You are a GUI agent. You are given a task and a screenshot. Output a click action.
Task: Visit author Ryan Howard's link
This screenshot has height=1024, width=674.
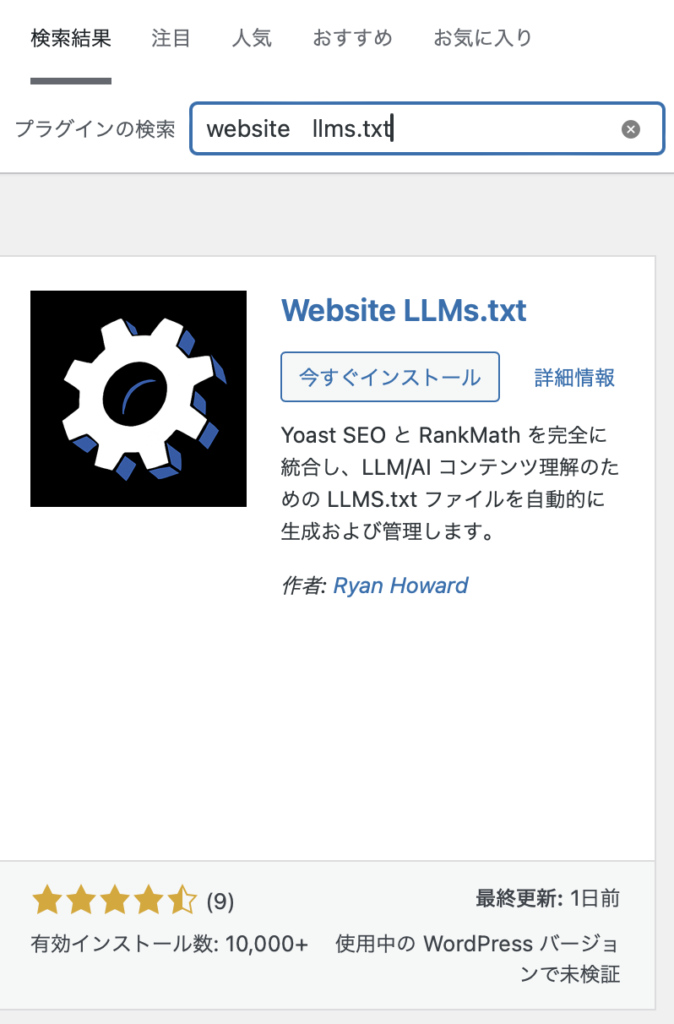click(x=400, y=585)
